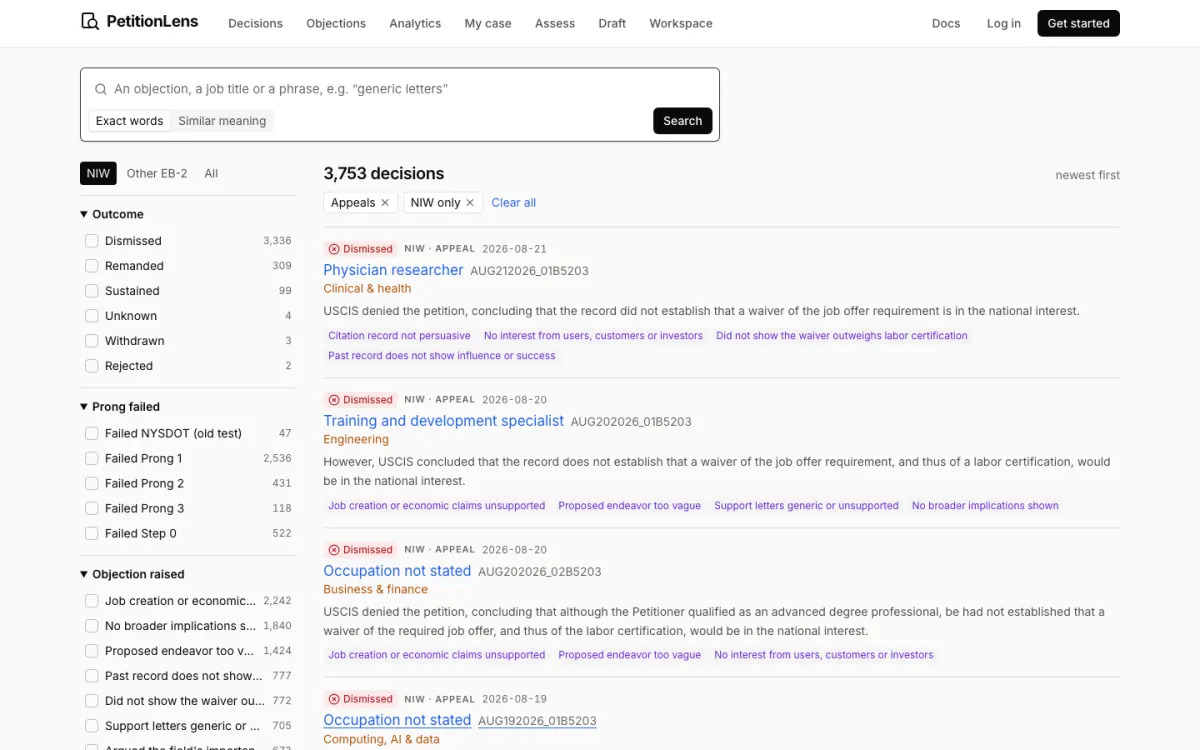
Task: Click the 3,753 decisions heading
Action: (384, 174)
